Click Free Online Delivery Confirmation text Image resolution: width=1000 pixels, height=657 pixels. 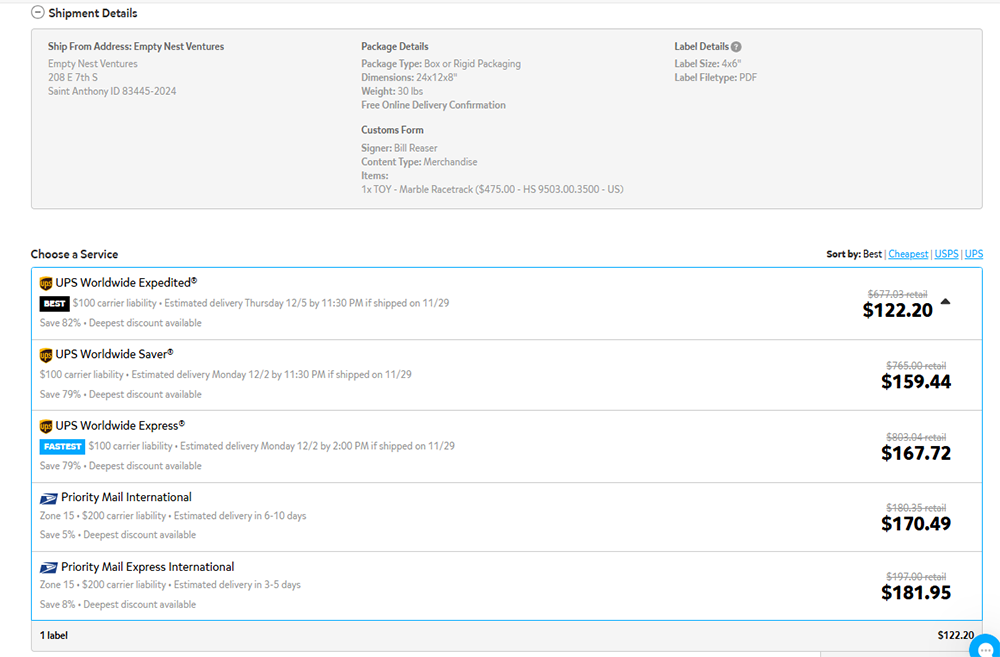(x=434, y=105)
